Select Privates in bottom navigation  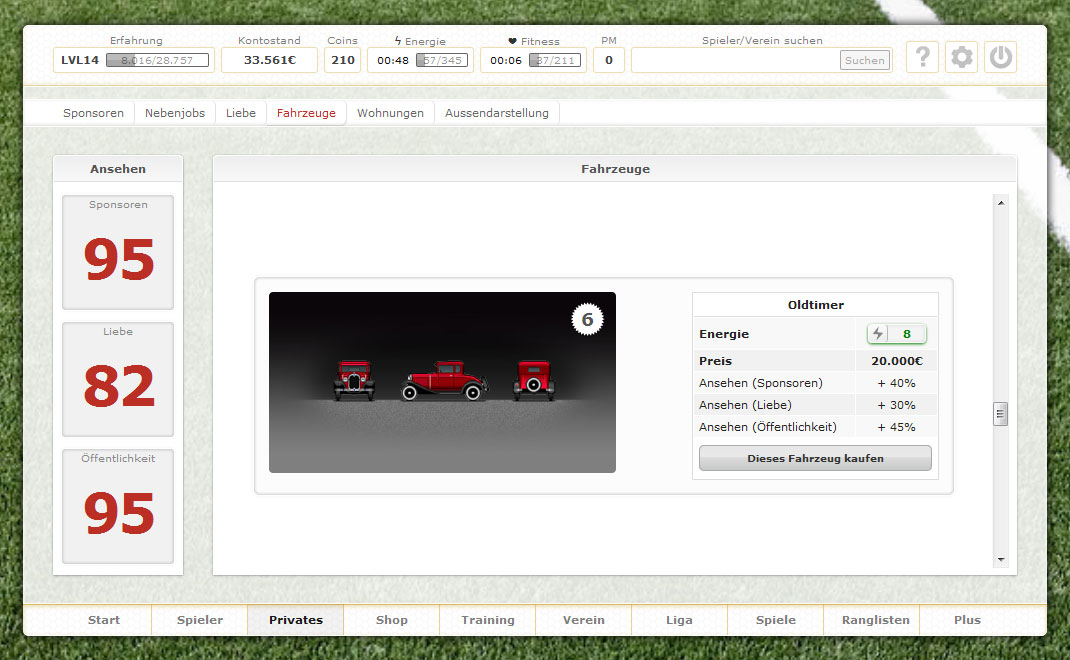(295, 620)
